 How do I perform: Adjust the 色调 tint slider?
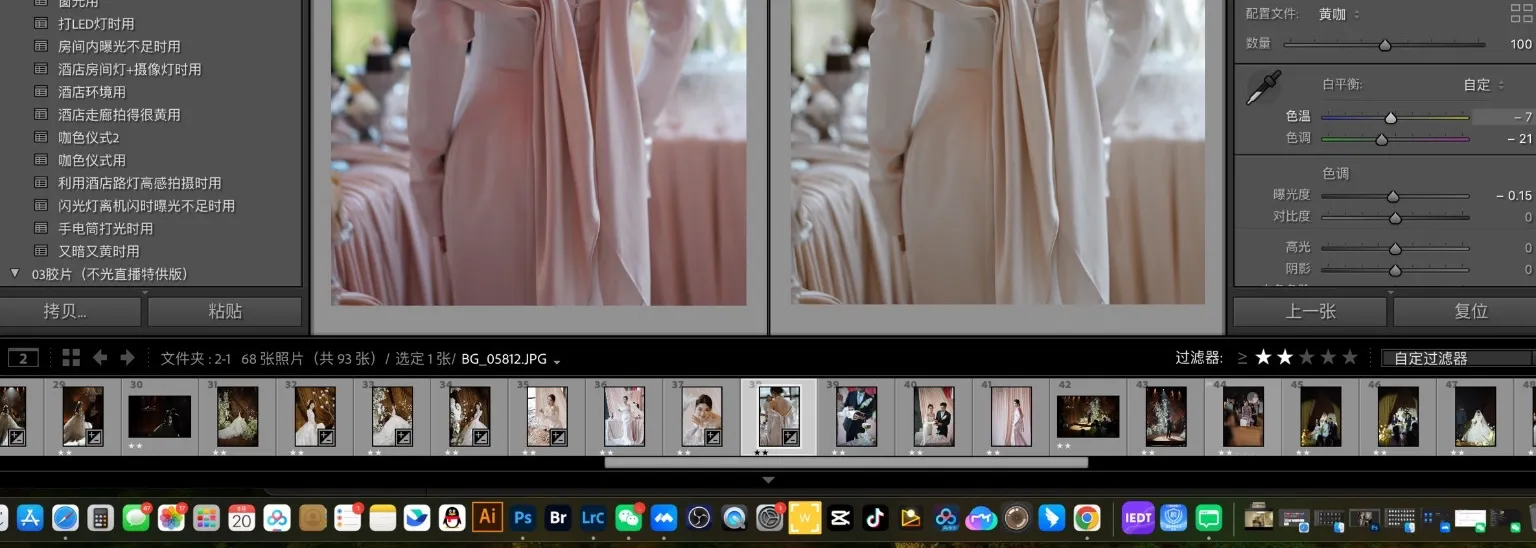point(1381,139)
